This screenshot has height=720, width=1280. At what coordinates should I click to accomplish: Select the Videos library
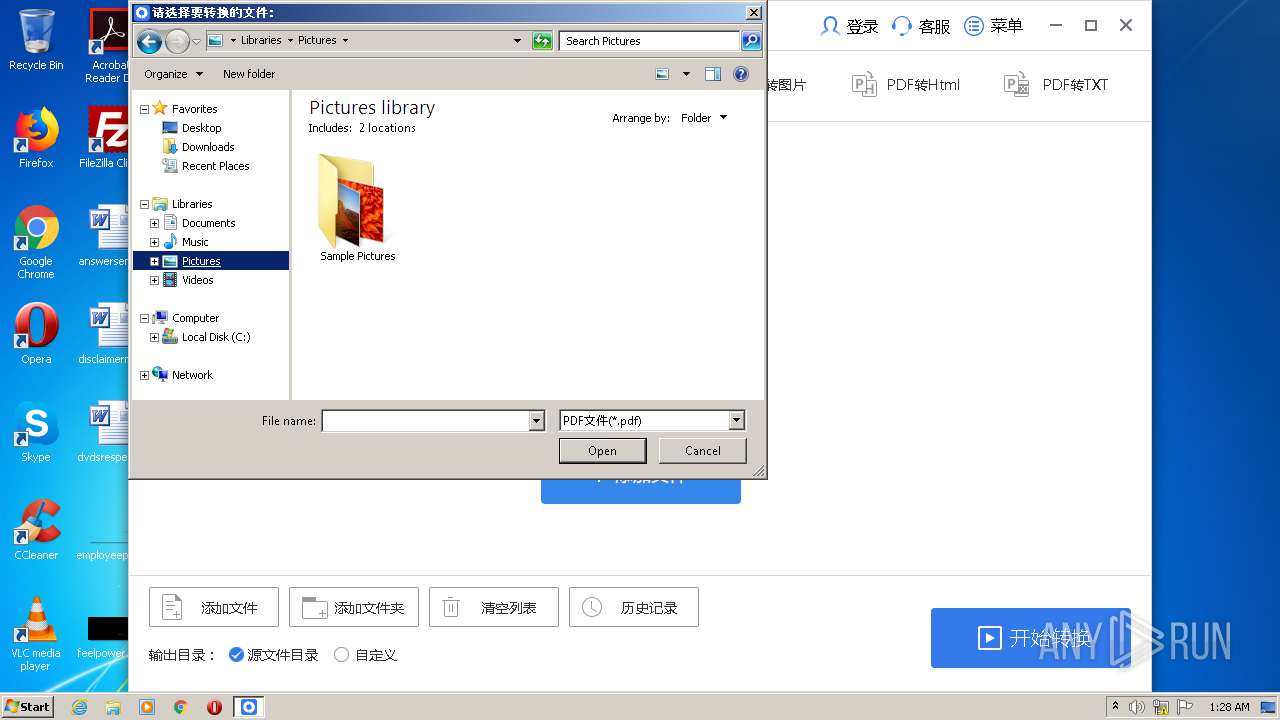(197, 280)
